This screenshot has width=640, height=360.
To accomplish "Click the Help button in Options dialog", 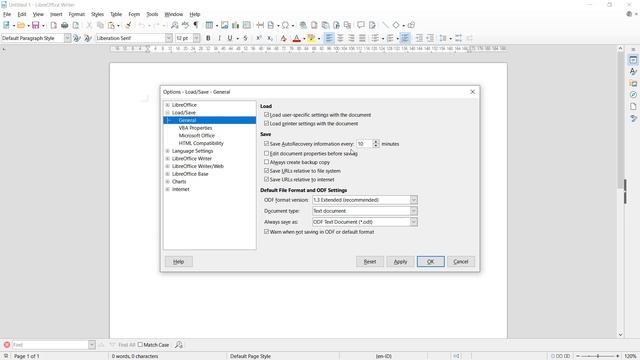I will 179,262.
